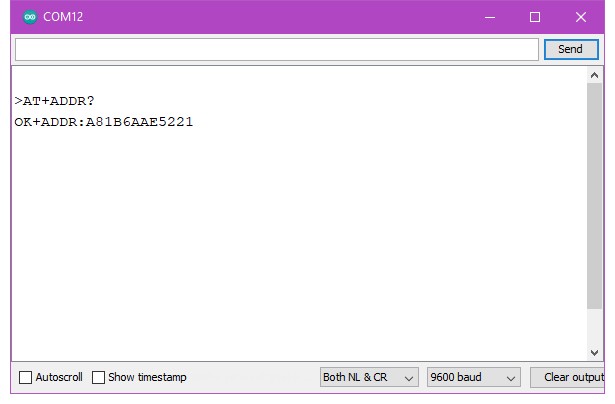The height and width of the screenshot is (404, 615).
Task: Click the Clear output button
Action: (571, 378)
